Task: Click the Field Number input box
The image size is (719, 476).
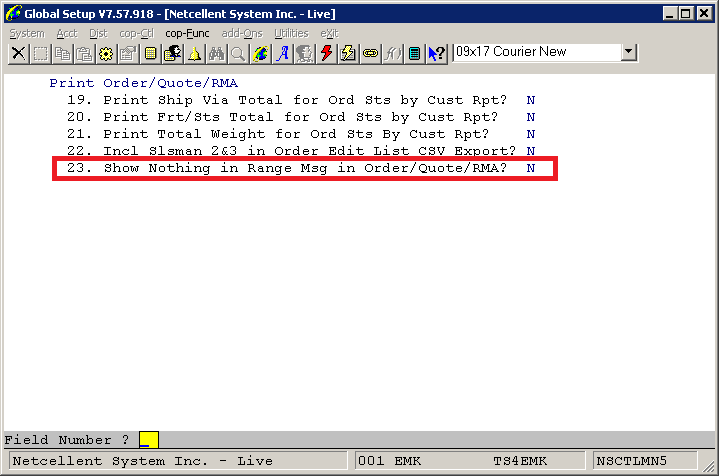Action: point(148,440)
